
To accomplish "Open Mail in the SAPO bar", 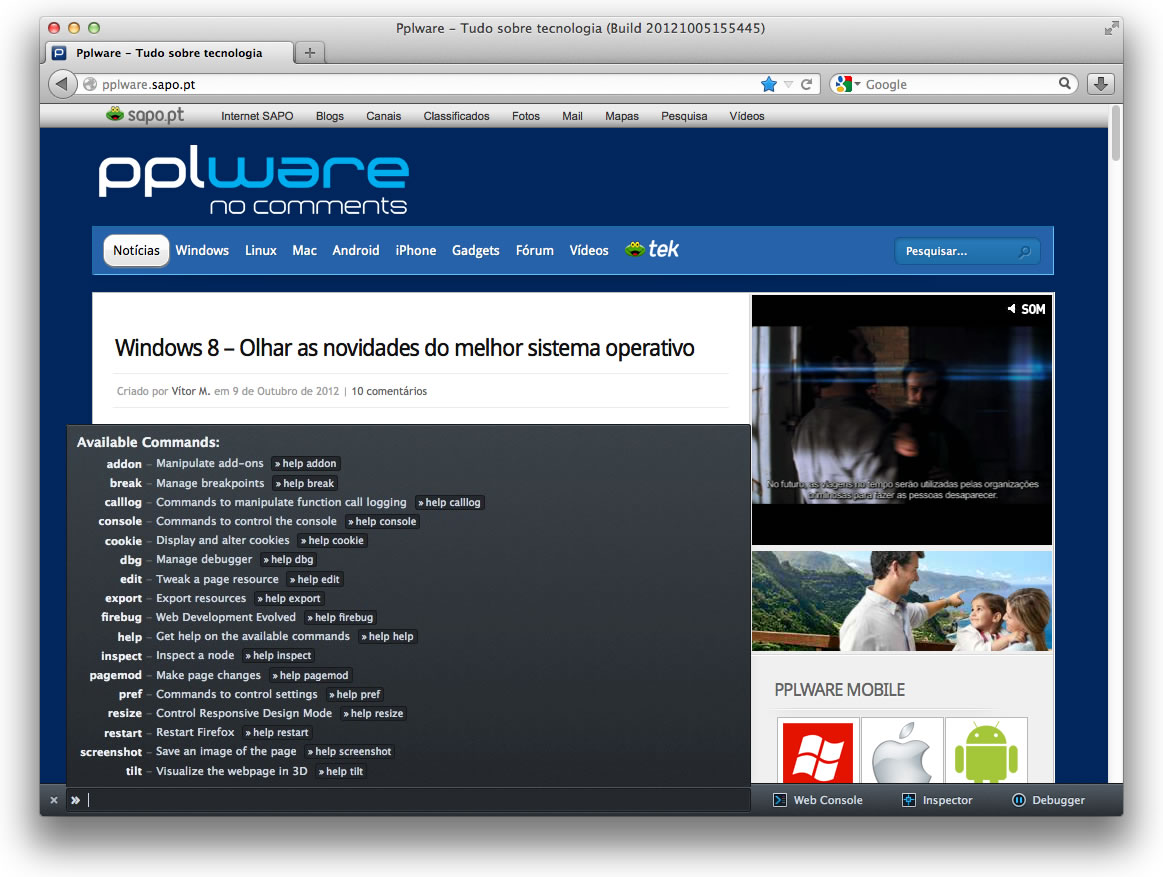I will tap(572, 116).
